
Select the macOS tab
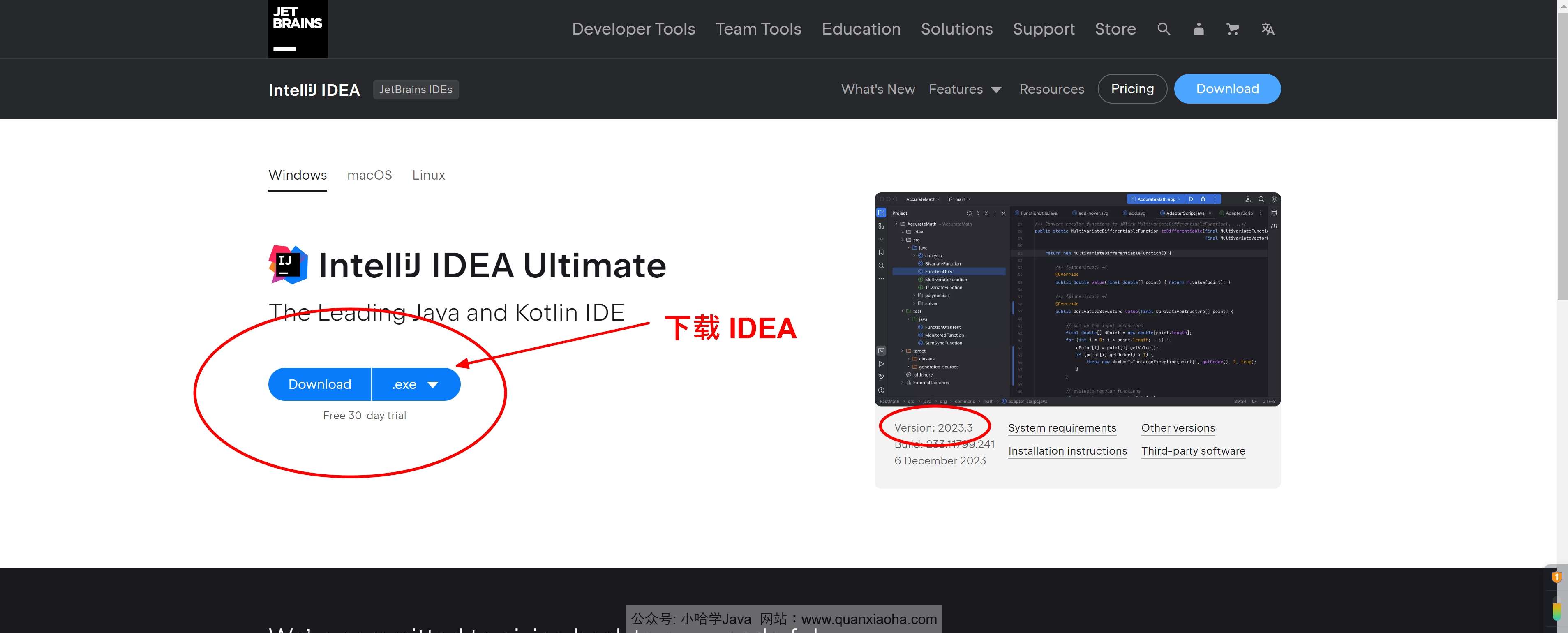369,175
